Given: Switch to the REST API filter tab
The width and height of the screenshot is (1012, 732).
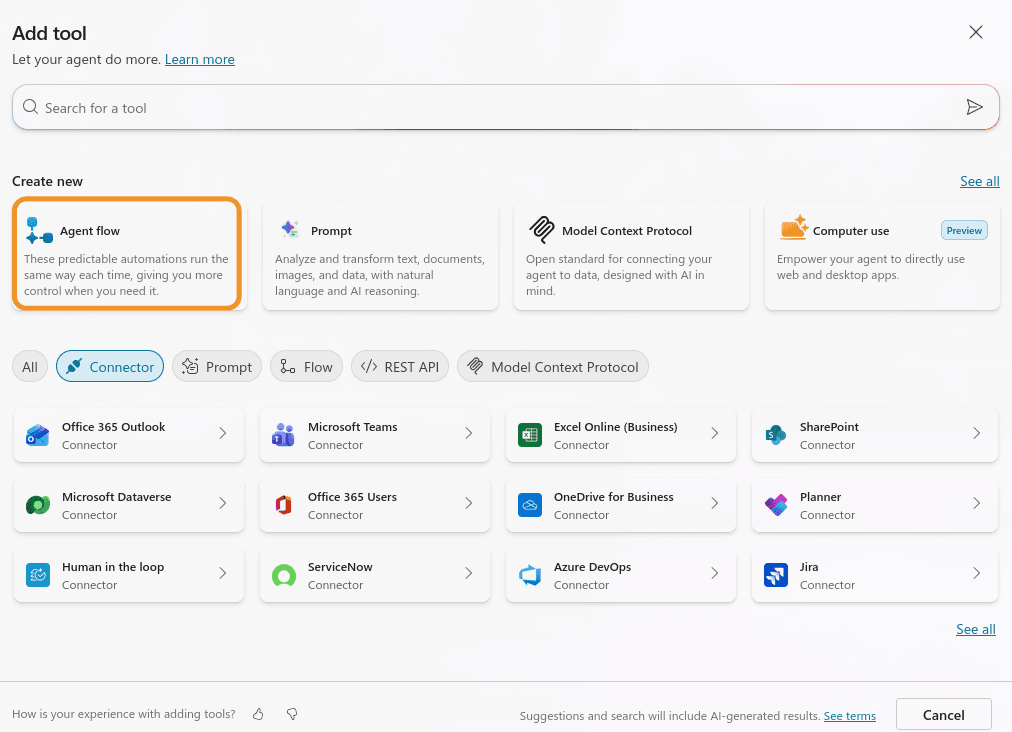Looking at the screenshot, I should [400, 367].
